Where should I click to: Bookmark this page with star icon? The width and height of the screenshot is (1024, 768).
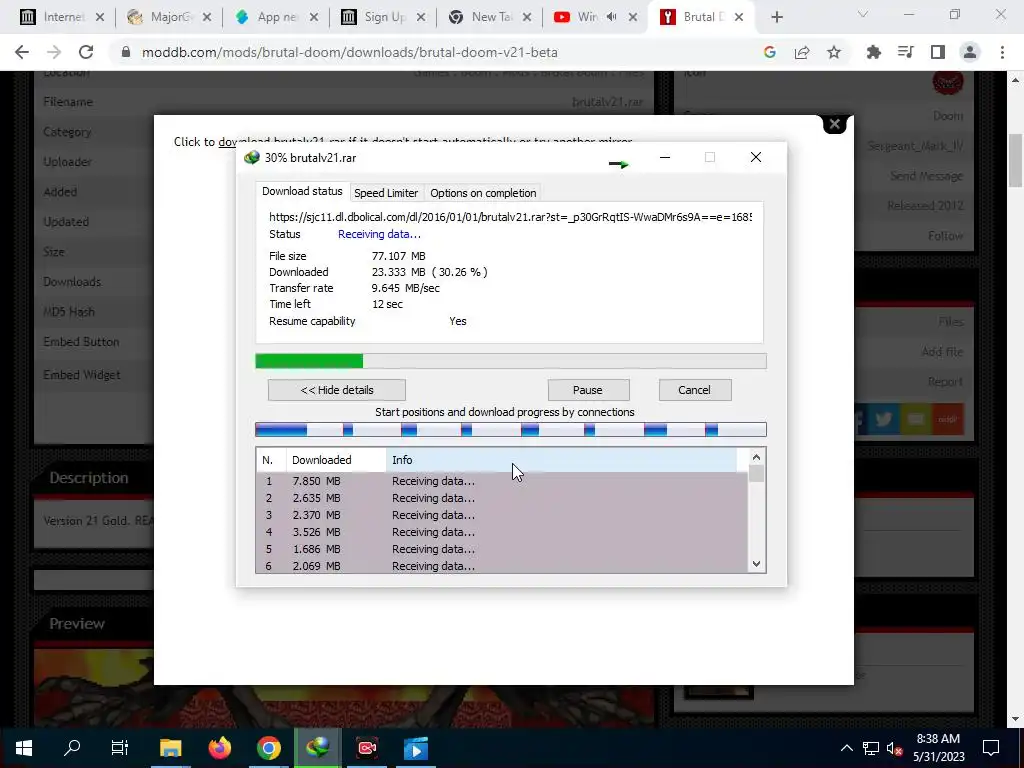click(834, 52)
